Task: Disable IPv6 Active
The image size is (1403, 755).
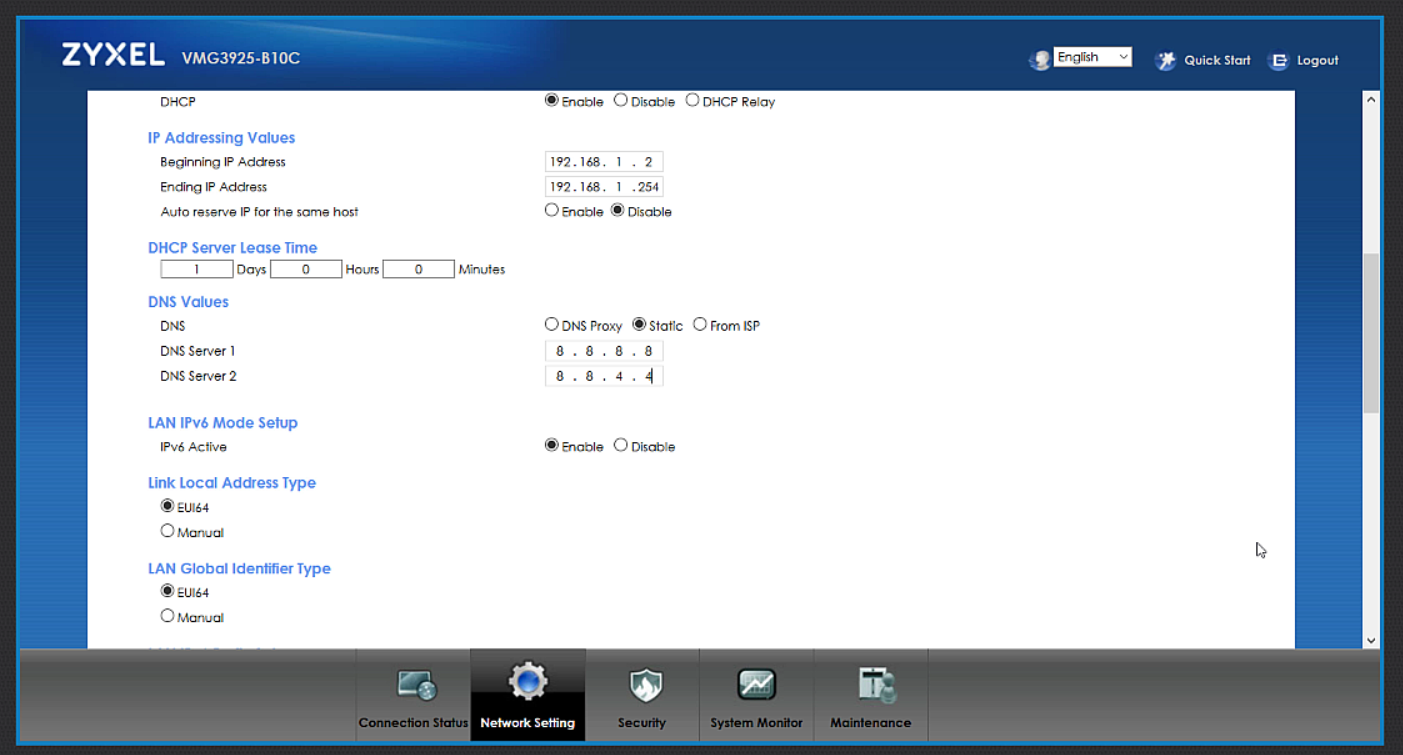Action: coord(620,445)
